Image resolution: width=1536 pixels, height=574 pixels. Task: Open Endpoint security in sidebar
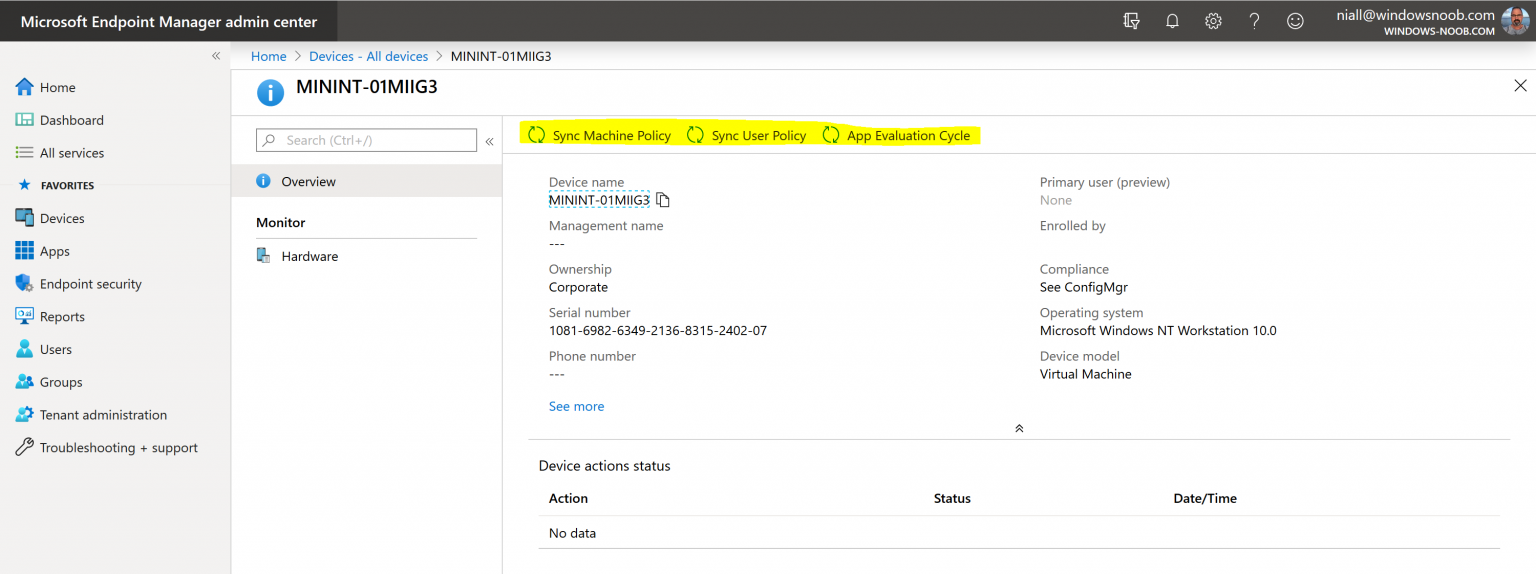90,284
